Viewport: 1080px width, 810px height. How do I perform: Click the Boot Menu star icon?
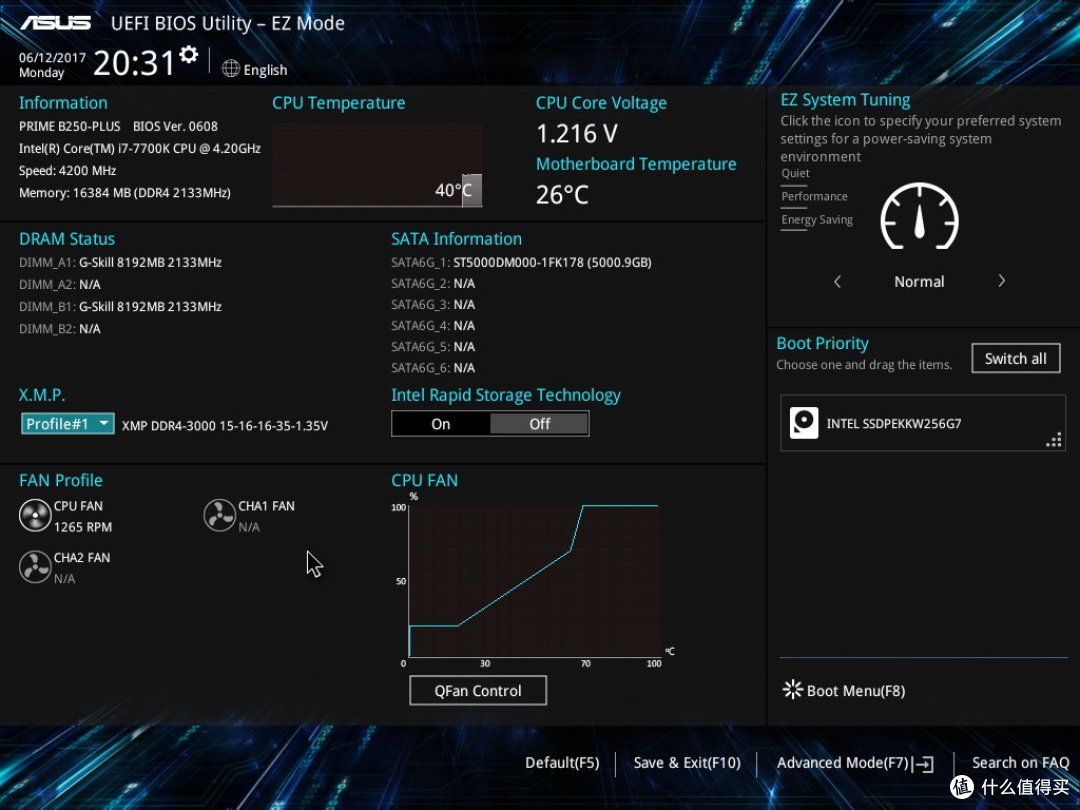(x=792, y=689)
